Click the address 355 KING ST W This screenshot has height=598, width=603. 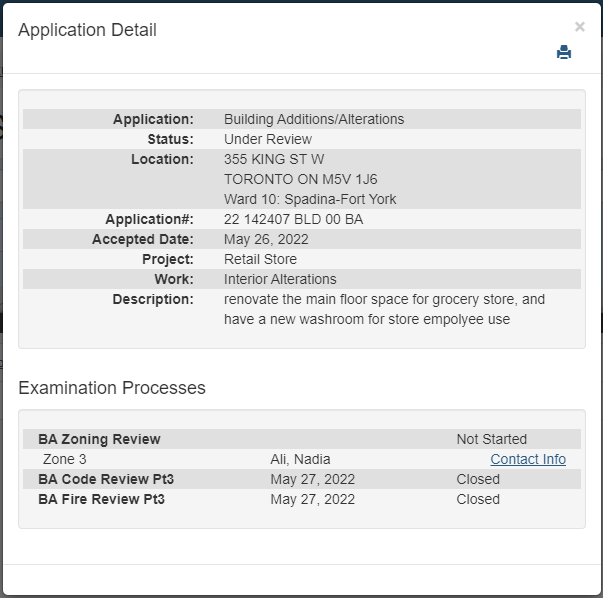click(x=274, y=159)
